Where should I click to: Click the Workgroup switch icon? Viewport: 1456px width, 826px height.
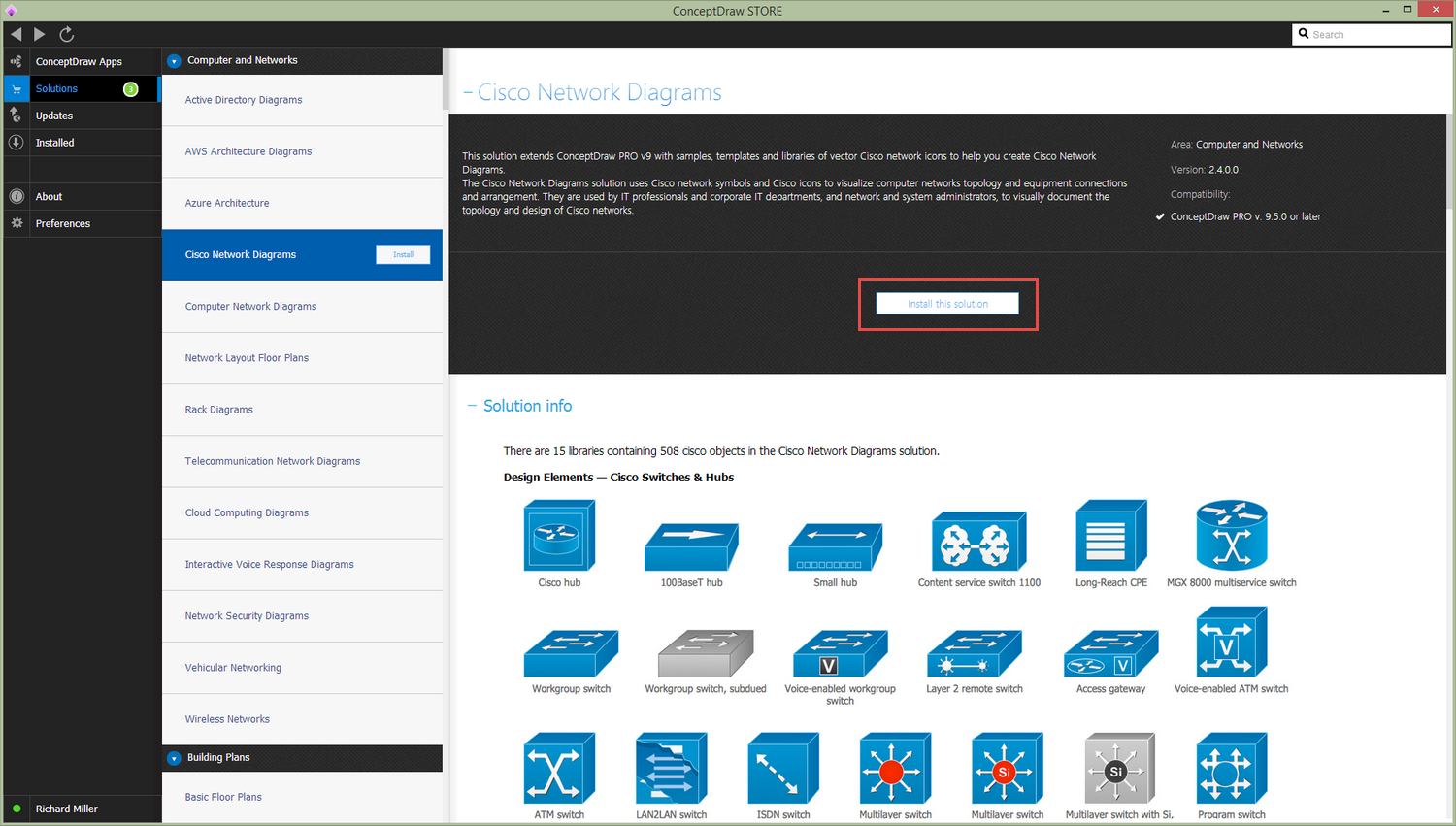[571, 653]
